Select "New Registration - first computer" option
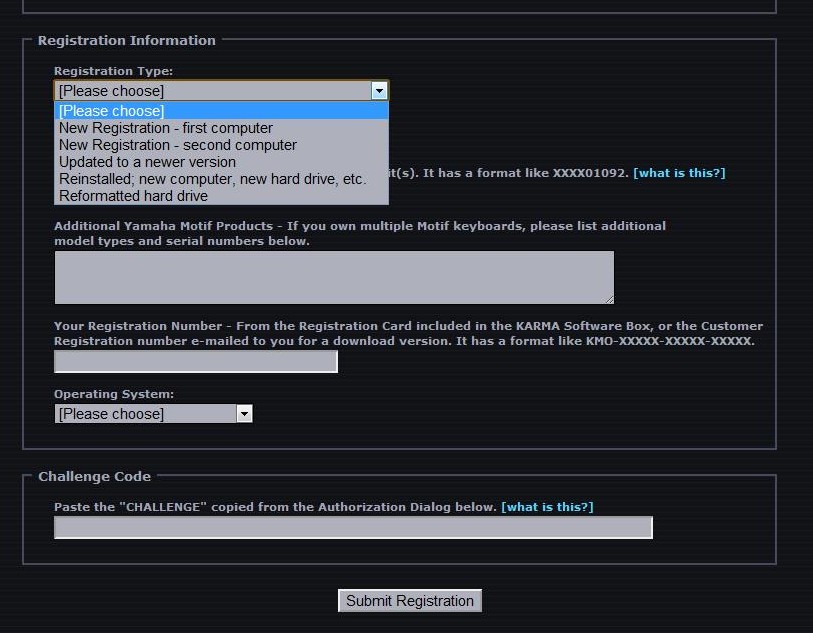This screenshot has width=813, height=633. (165, 128)
